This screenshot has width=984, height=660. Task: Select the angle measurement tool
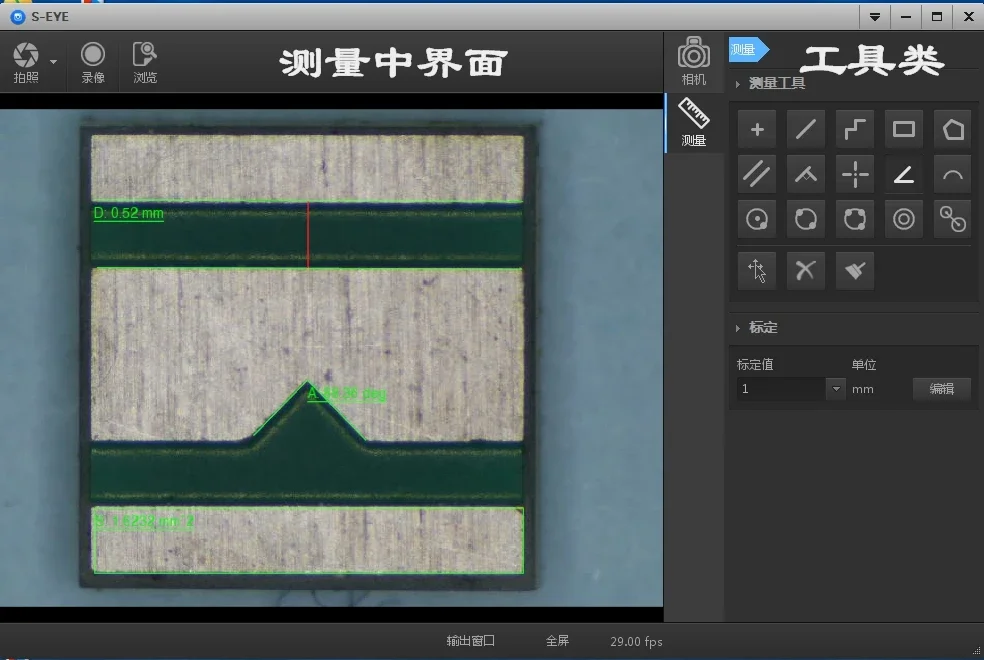904,174
